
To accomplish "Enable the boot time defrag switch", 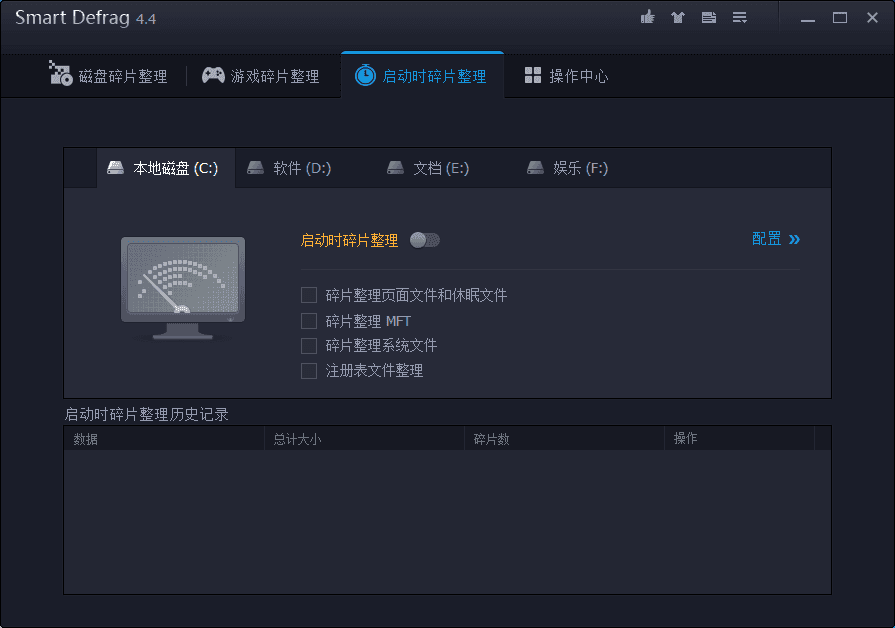I will coord(424,239).
